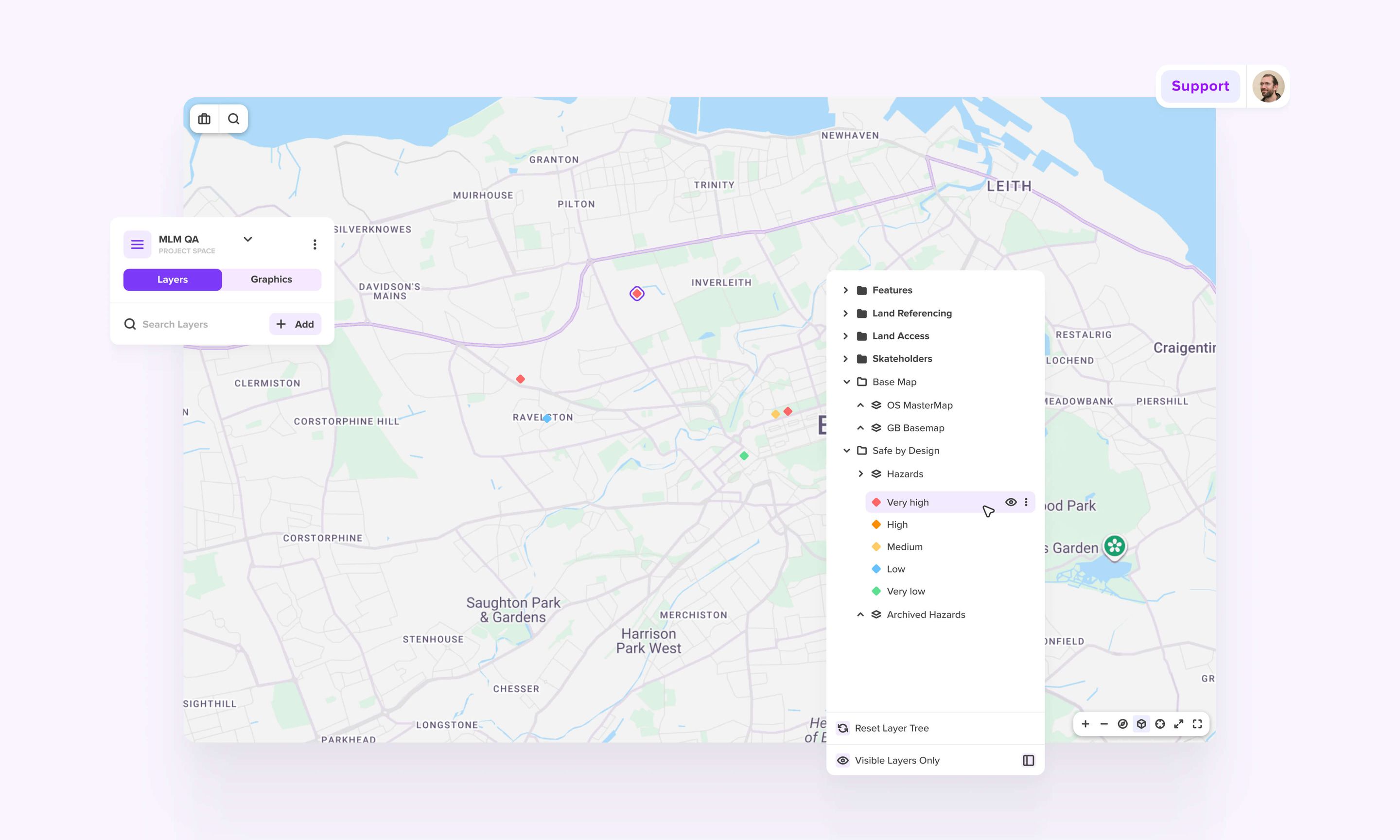
Task: Open the briefcase icon on map toolbar
Action: [204, 119]
